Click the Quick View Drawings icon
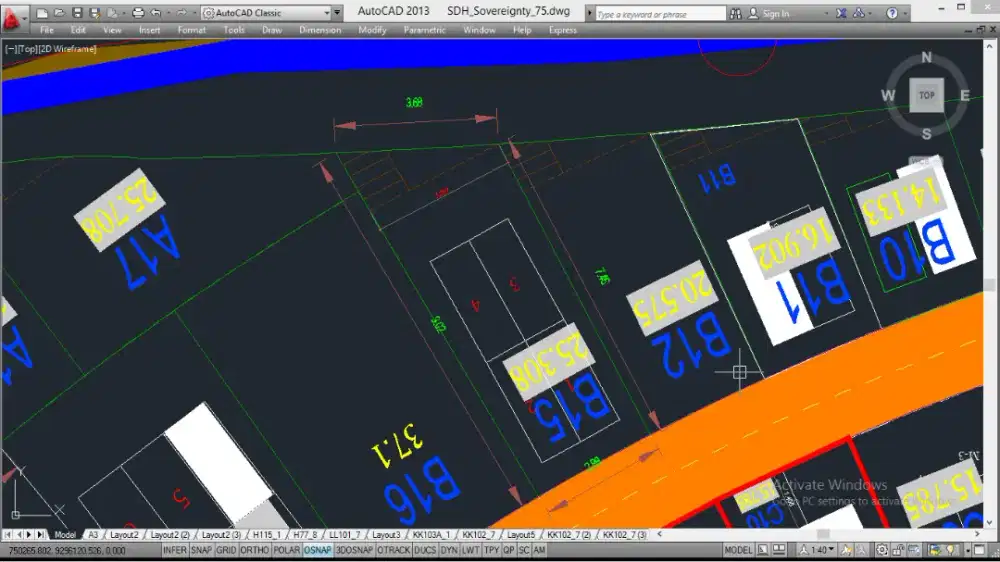1000x562 pixels. tap(779, 550)
